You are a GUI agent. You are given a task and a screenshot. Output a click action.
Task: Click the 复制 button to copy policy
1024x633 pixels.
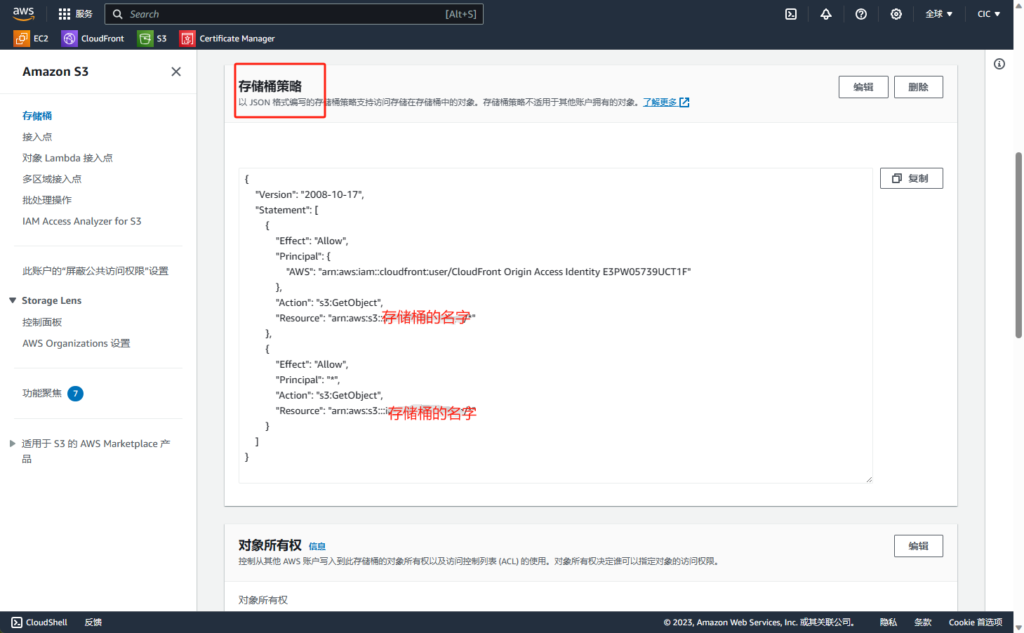[911, 178]
